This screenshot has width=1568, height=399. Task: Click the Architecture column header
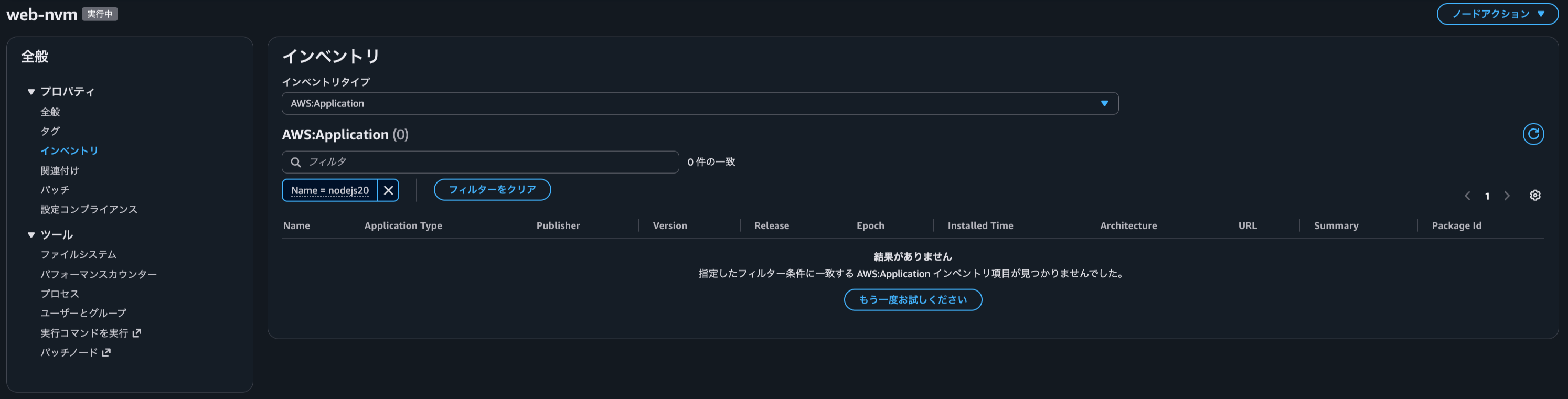1128,225
